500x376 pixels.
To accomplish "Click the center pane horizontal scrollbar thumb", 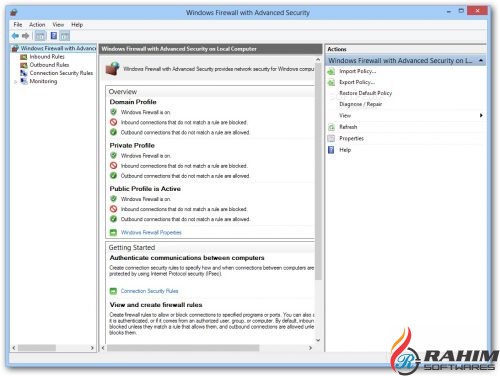I will pyautogui.click(x=183, y=348).
